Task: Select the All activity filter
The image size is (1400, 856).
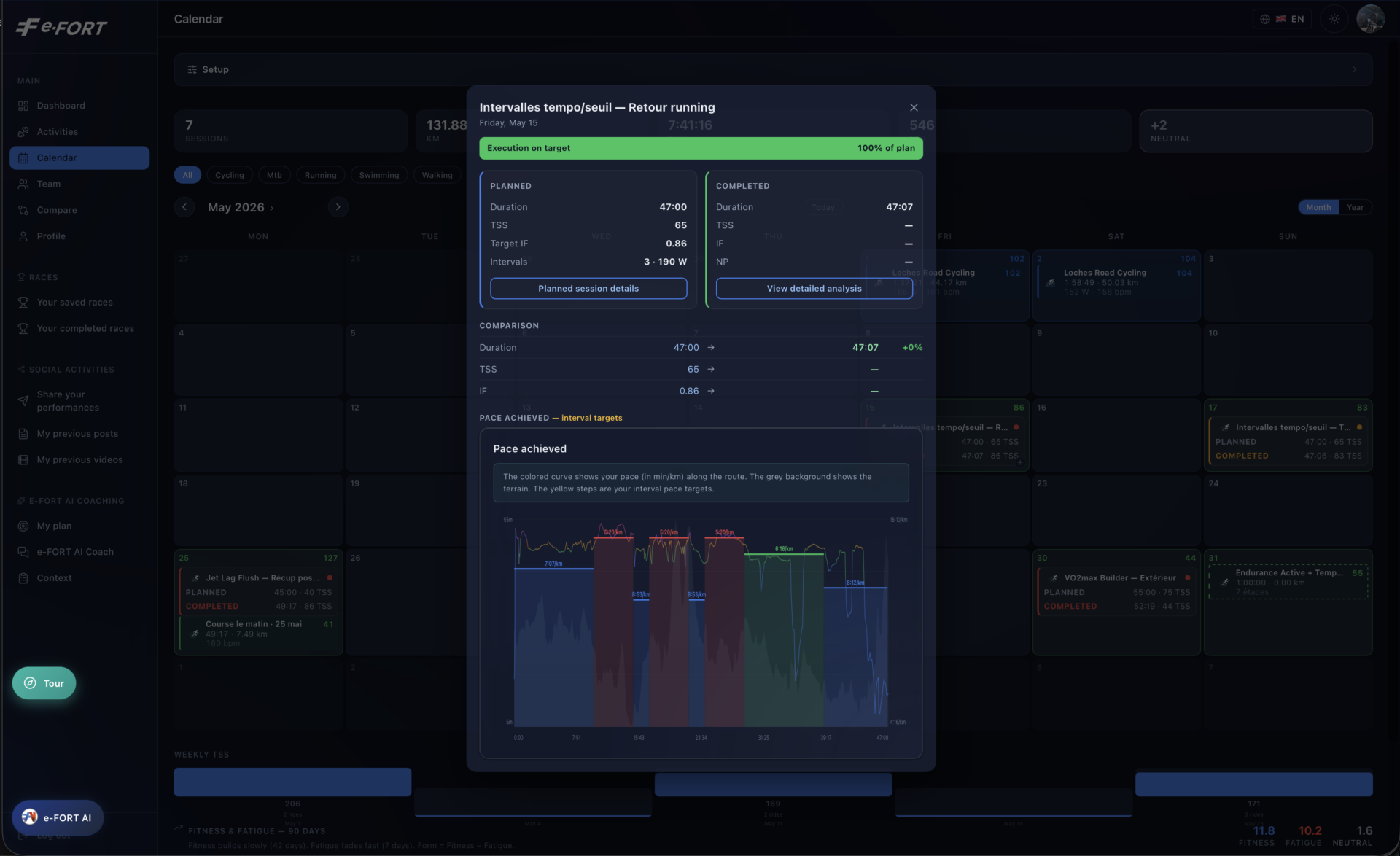Action: [x=187, y=175]
